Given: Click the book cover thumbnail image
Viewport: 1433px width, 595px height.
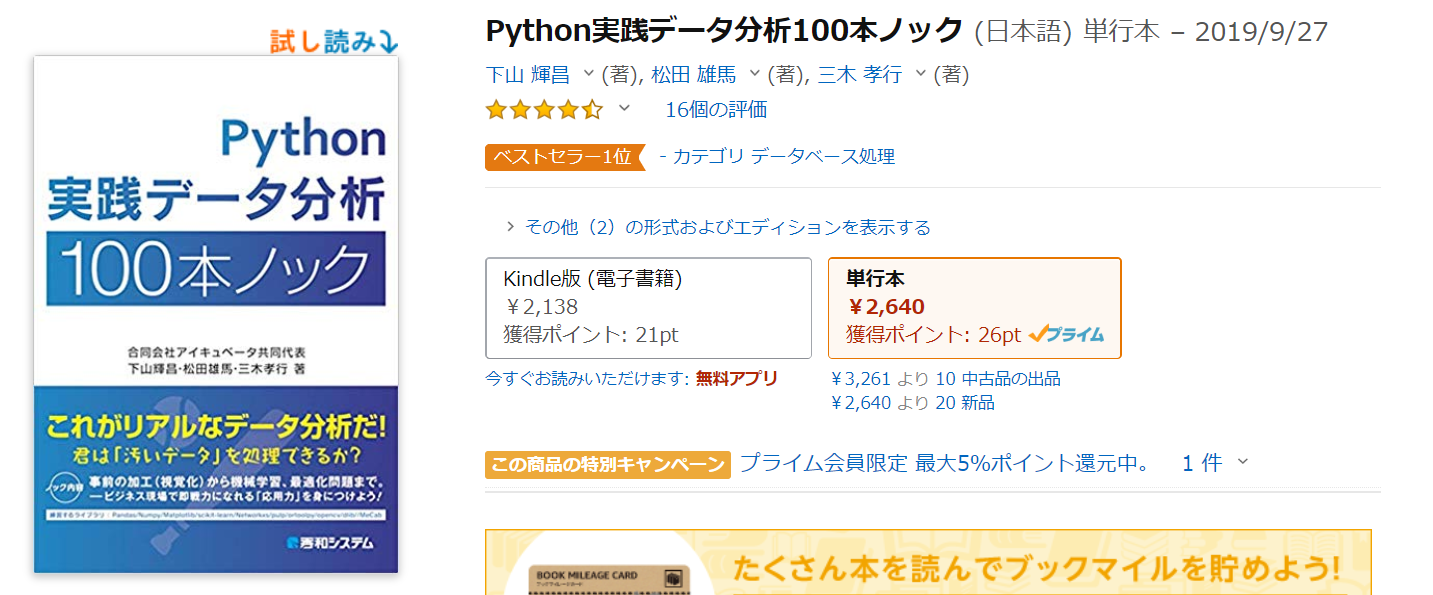Looking at the screenshot, I should (216, 314).
